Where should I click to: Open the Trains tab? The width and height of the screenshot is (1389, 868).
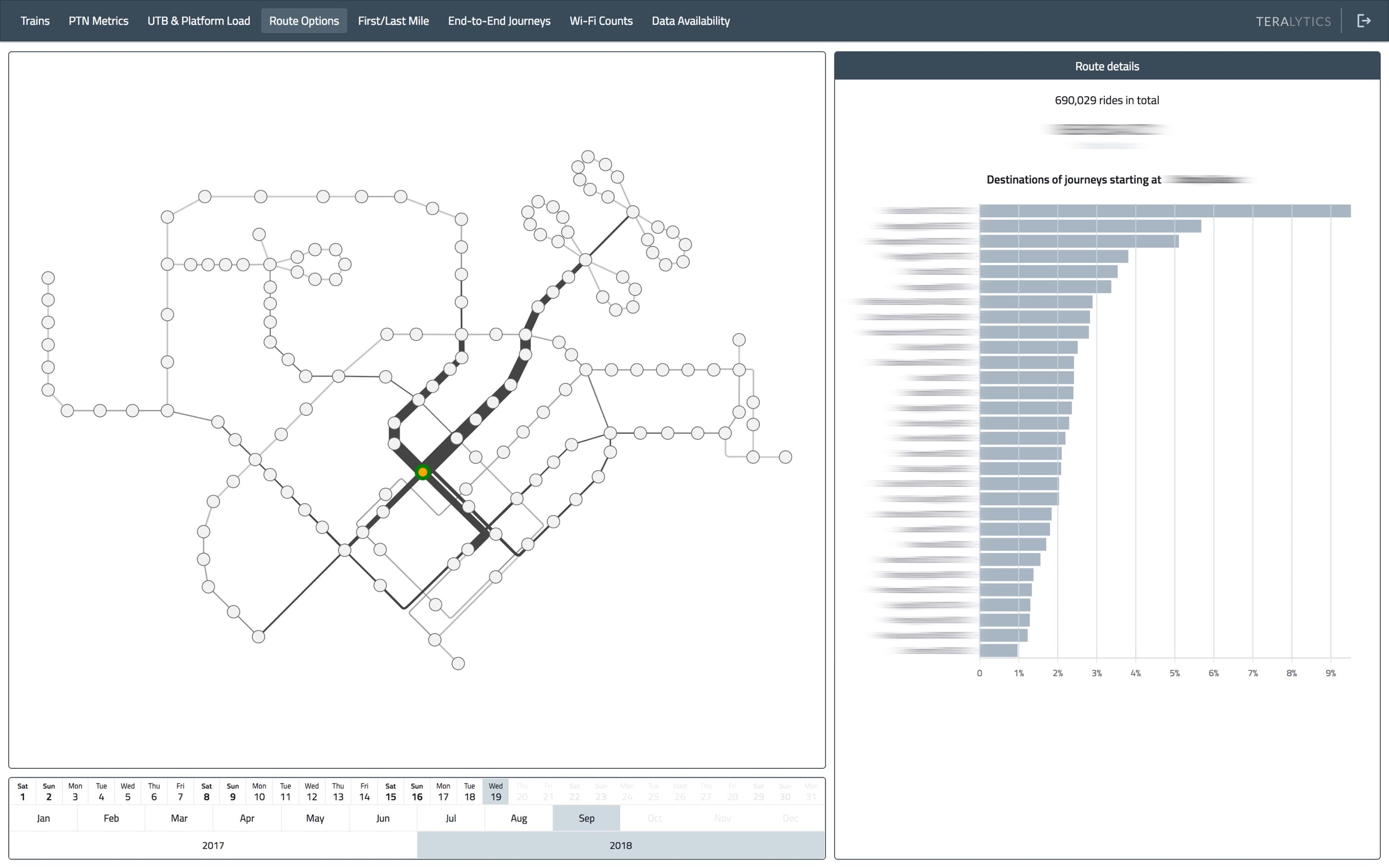35,21
